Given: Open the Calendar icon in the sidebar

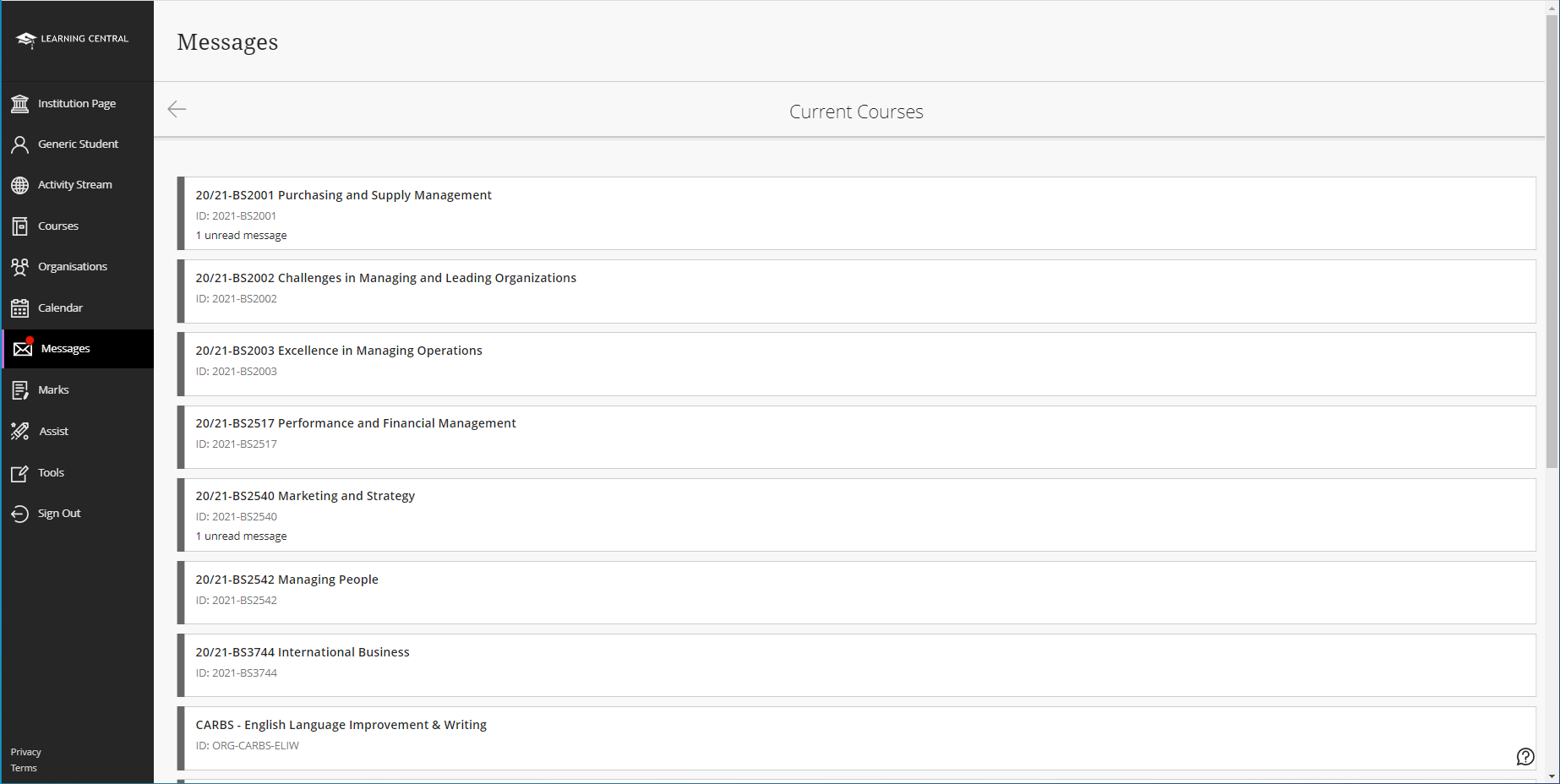Looking at the screenshot, I should [20, 308].
